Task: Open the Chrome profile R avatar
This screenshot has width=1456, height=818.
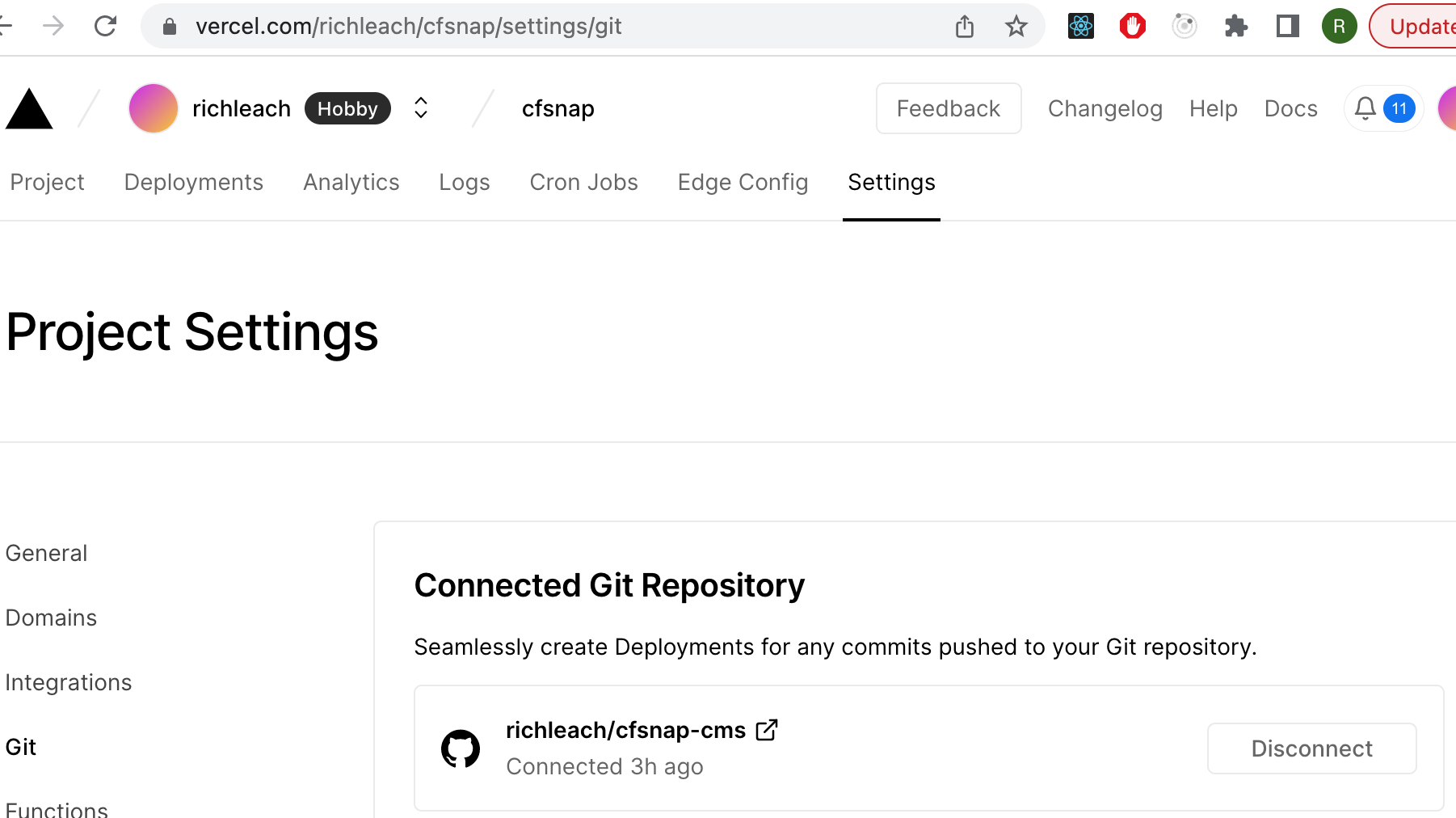Action: 1339,27
